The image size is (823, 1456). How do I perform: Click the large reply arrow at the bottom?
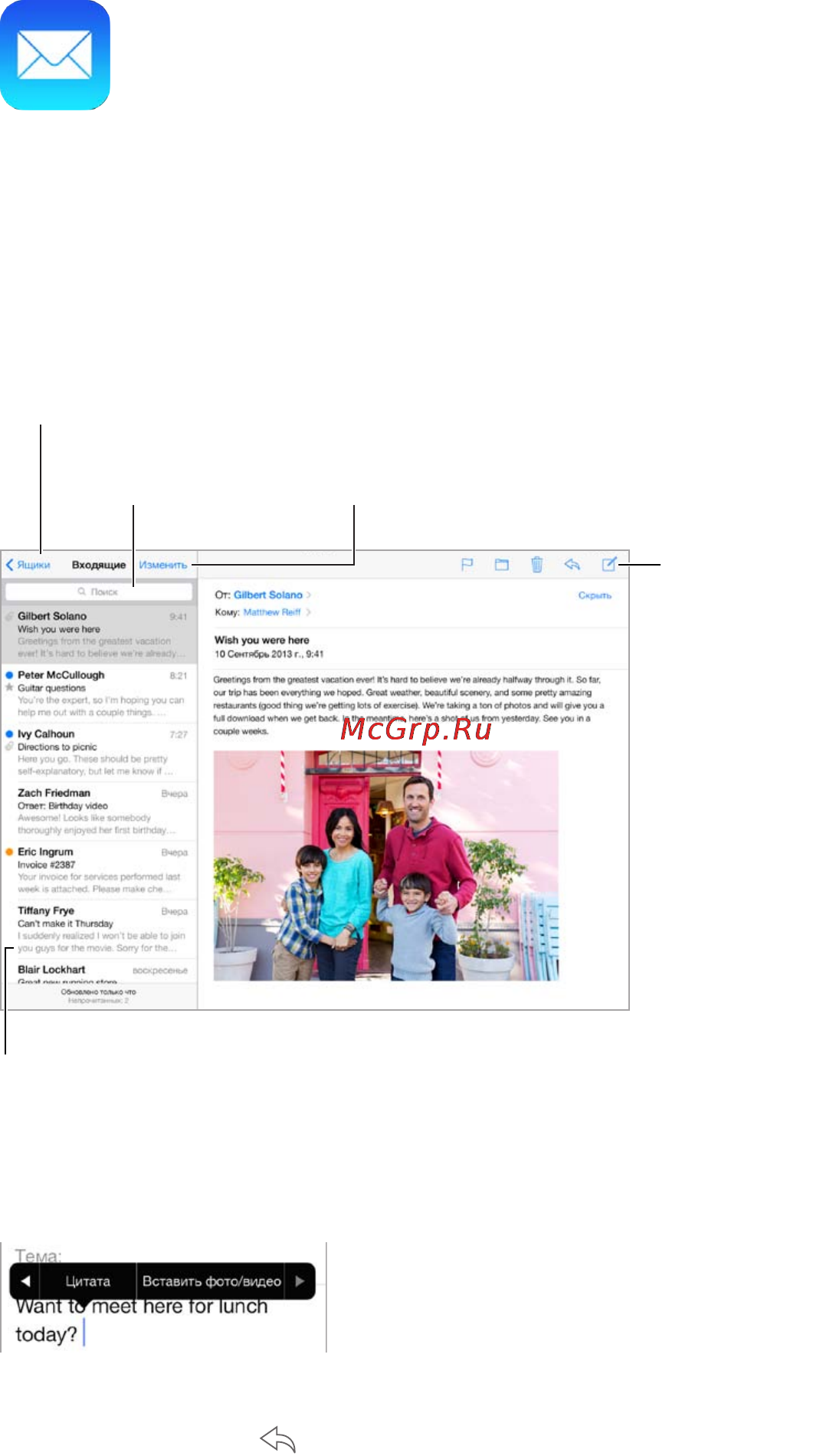tap(278, 1439)
